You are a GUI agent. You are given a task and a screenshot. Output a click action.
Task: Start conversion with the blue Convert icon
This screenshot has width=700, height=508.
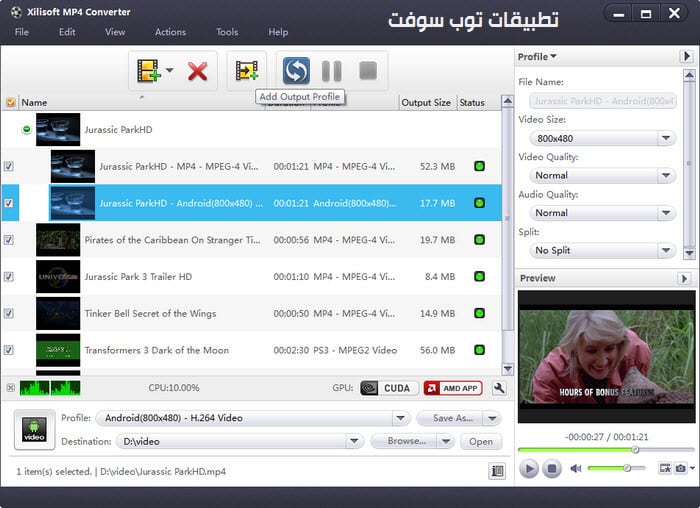(x=296, y=71)
